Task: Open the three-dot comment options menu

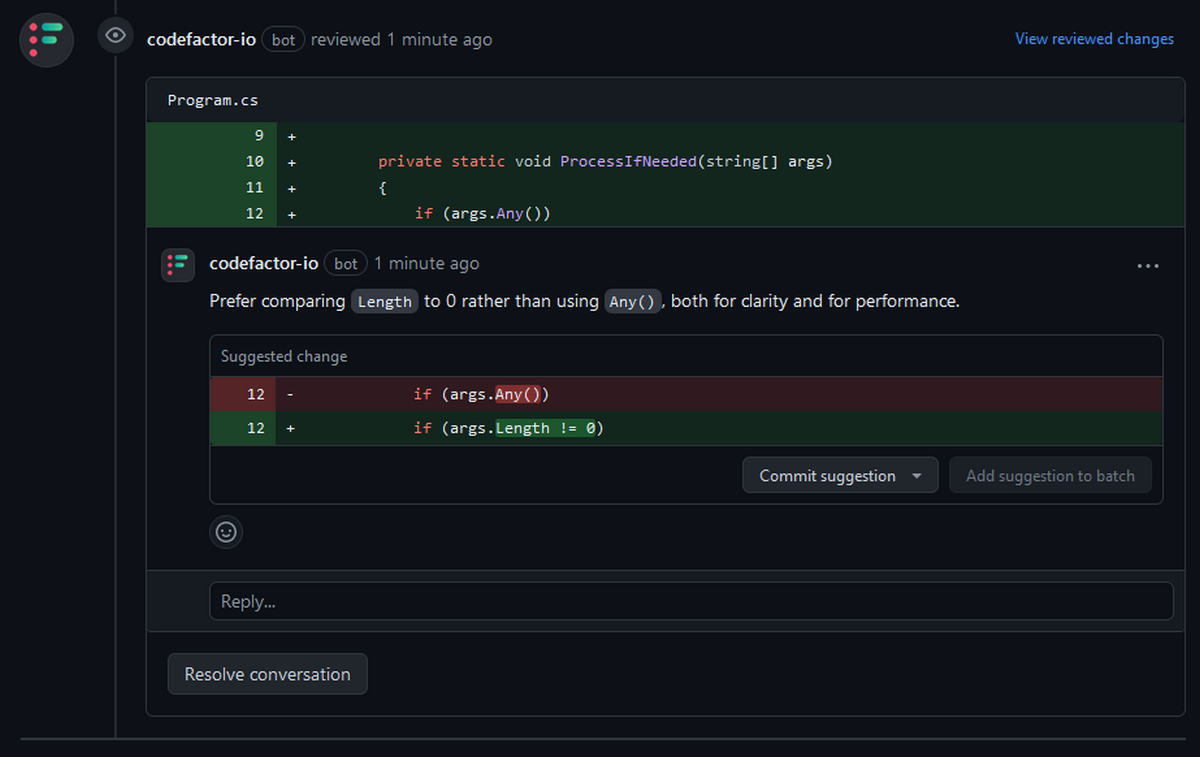Action: coord(1148,266)
